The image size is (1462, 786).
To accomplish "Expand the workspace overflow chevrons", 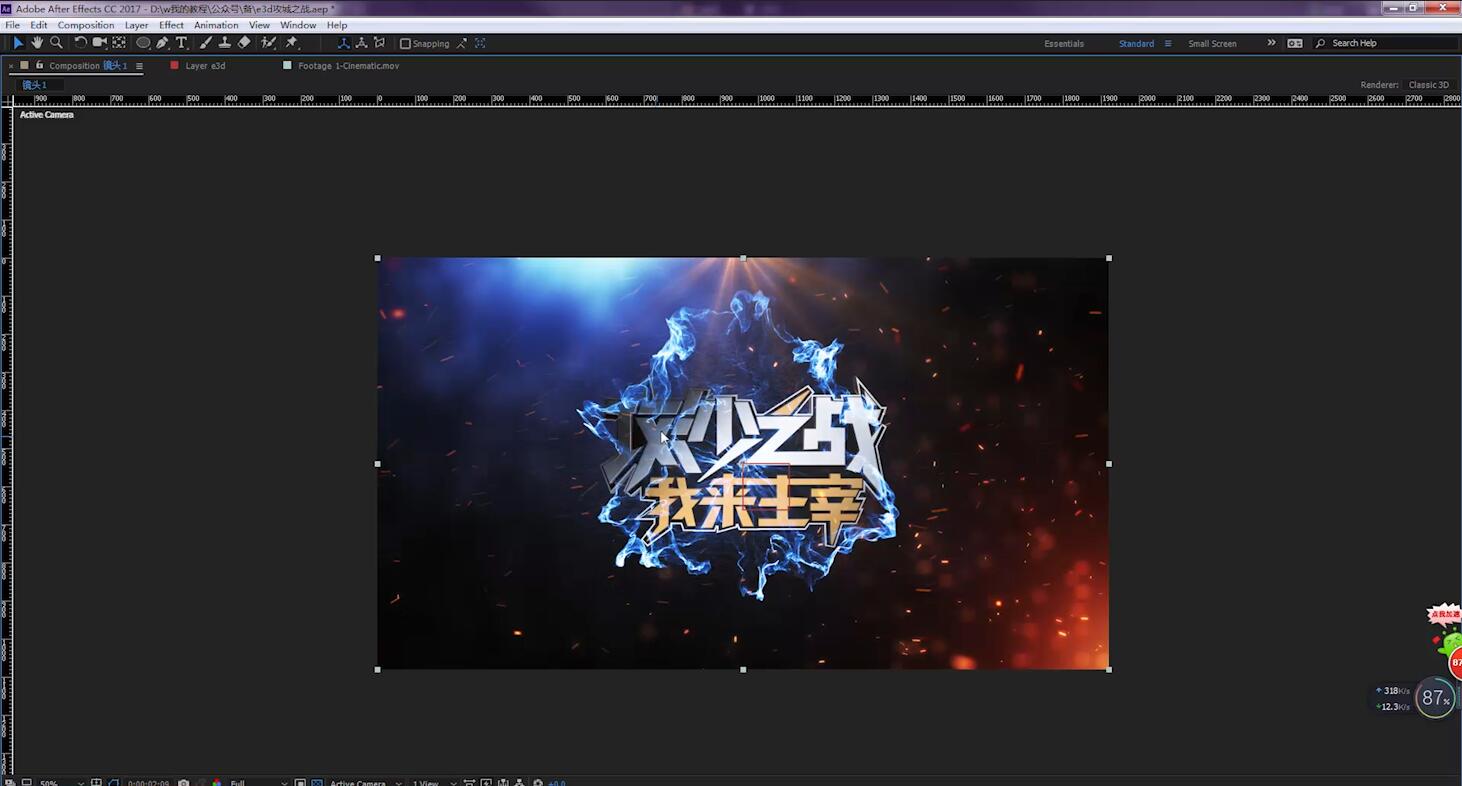I will [x=1271, y=43].
